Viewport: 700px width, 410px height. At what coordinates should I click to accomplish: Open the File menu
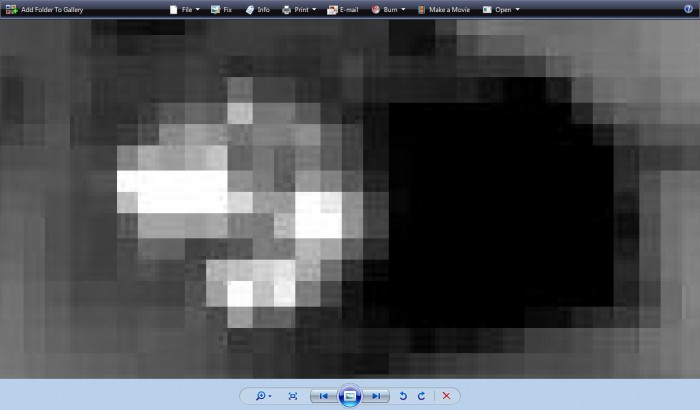point(184,9)
